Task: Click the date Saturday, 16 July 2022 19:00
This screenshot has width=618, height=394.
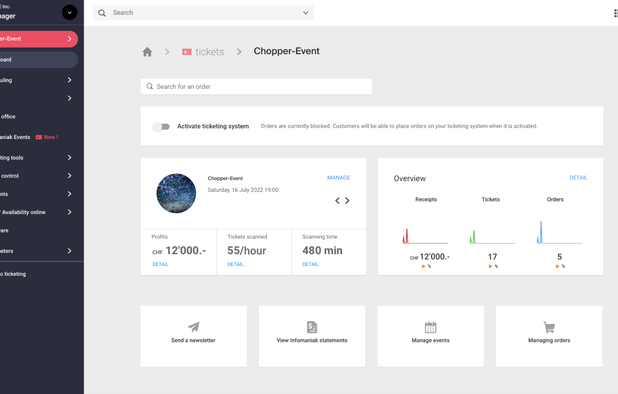Action: tap(243, 190)
